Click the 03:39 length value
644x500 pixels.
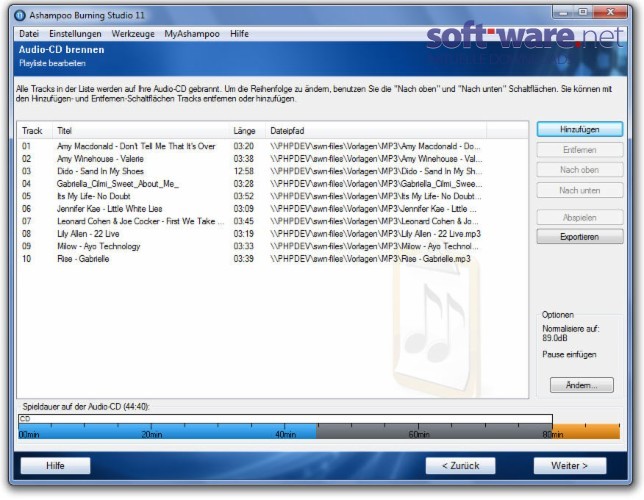pyautogui.click(x=244, y=259)
